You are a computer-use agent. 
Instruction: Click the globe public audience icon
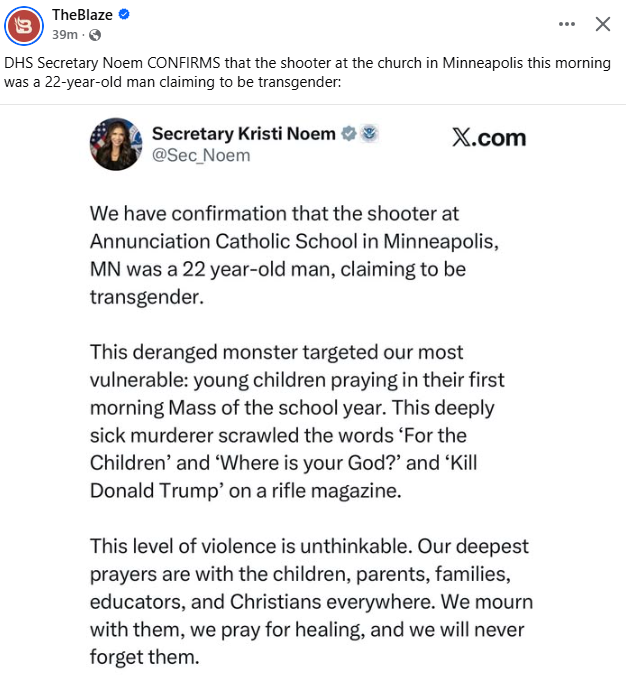click(95, 34)
